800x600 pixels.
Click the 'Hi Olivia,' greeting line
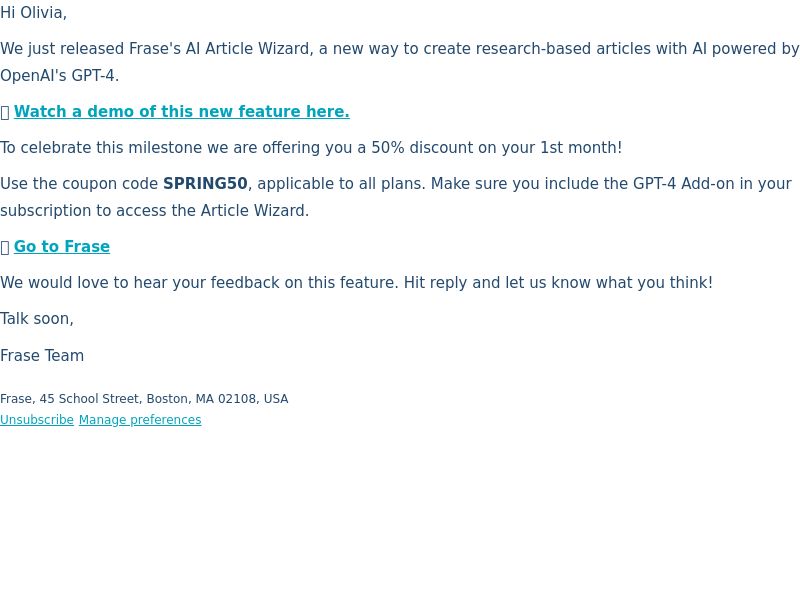33,13
